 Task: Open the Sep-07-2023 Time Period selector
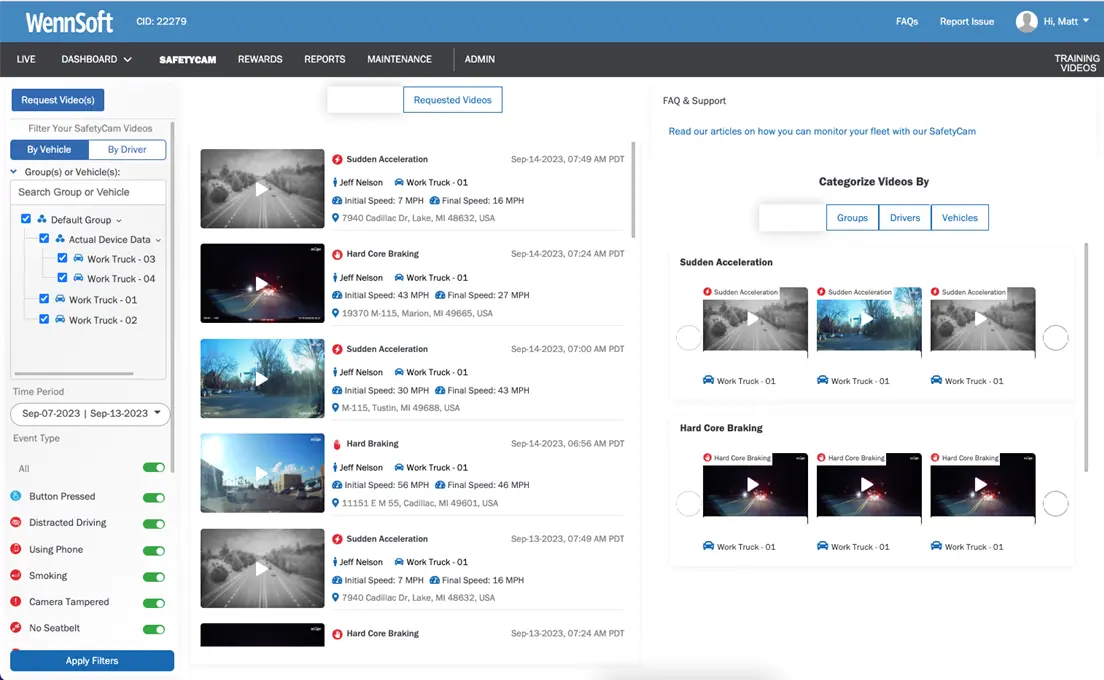tap(89, 413)
